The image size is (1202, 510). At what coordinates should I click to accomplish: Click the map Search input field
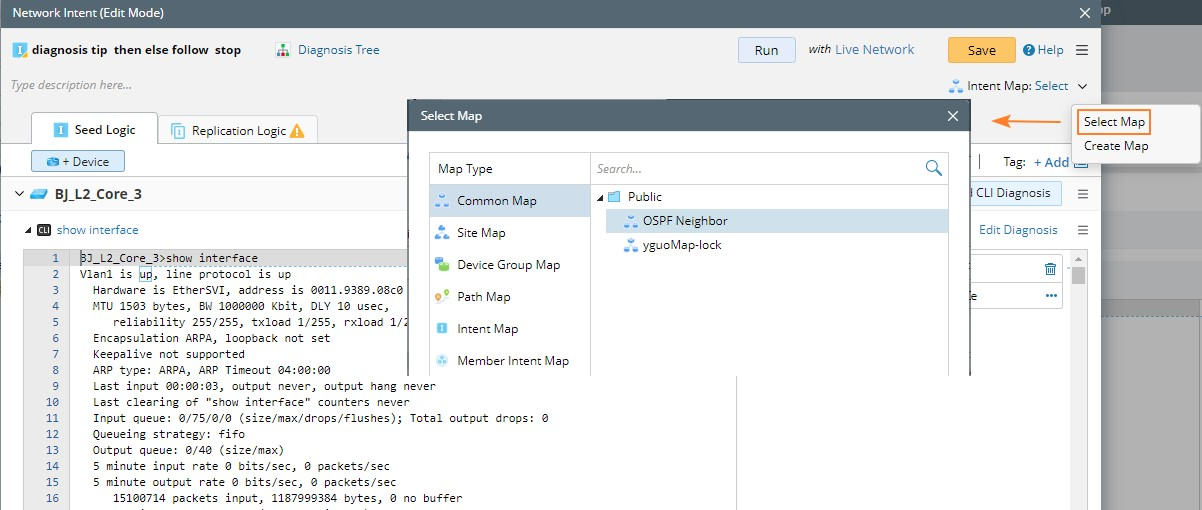(x=756, y=169)
